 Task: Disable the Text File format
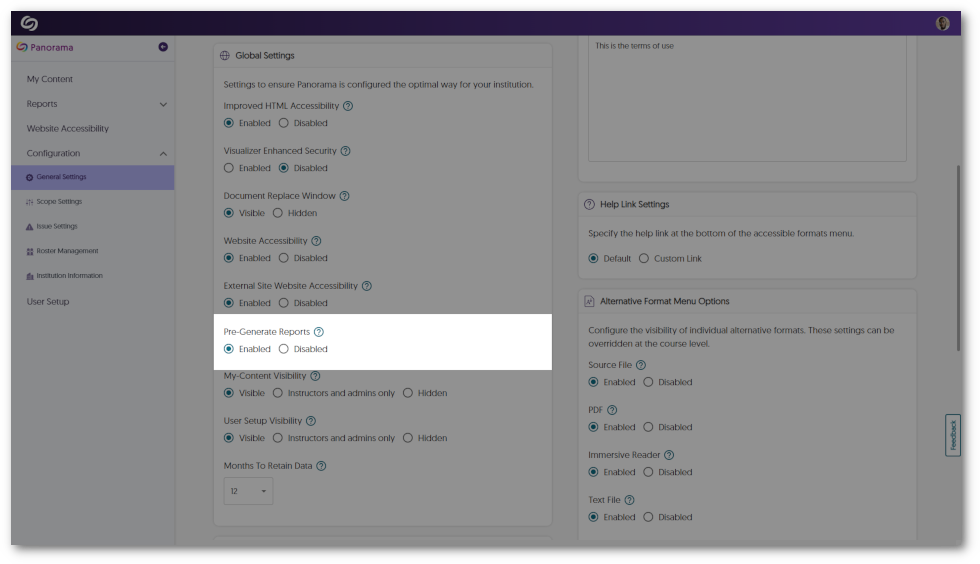click(648, 517)
